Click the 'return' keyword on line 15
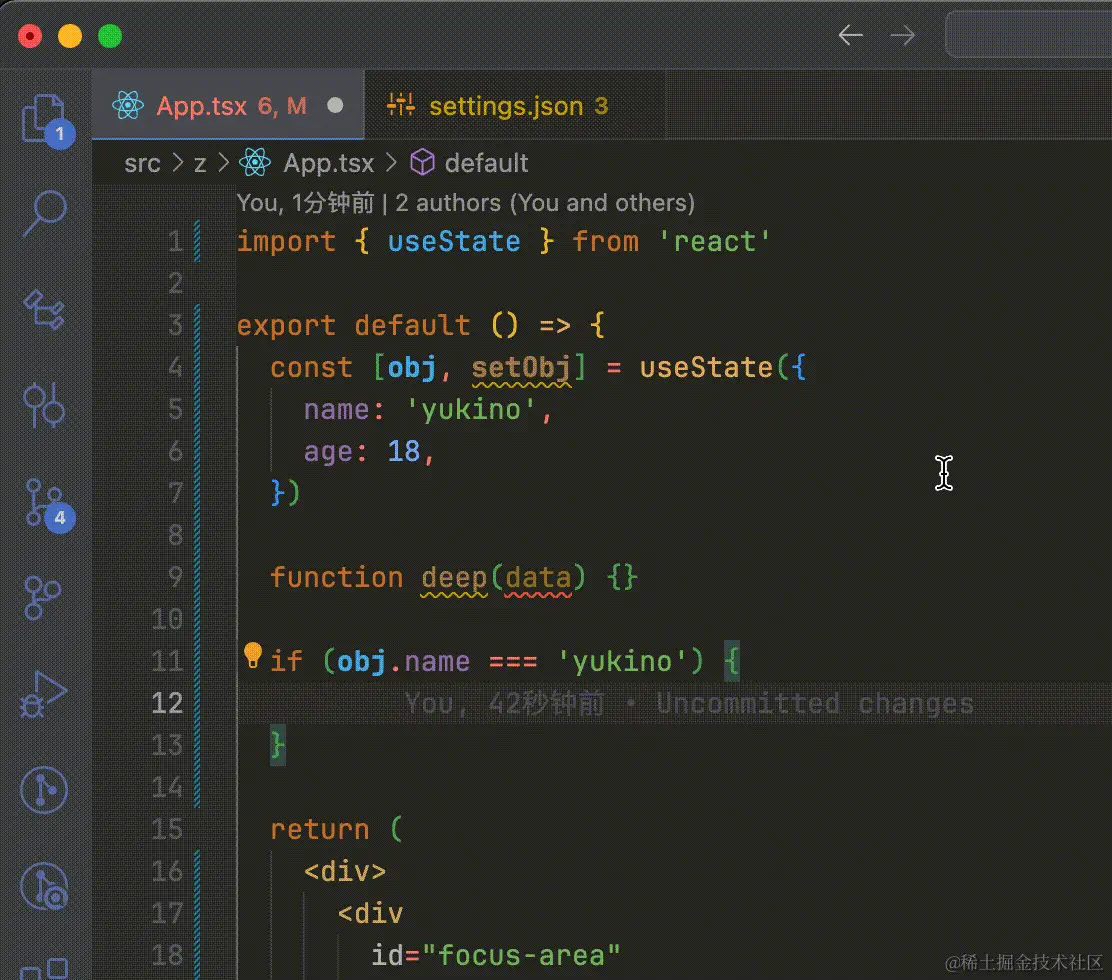1112x980 pixels. [x=320, y=830]
